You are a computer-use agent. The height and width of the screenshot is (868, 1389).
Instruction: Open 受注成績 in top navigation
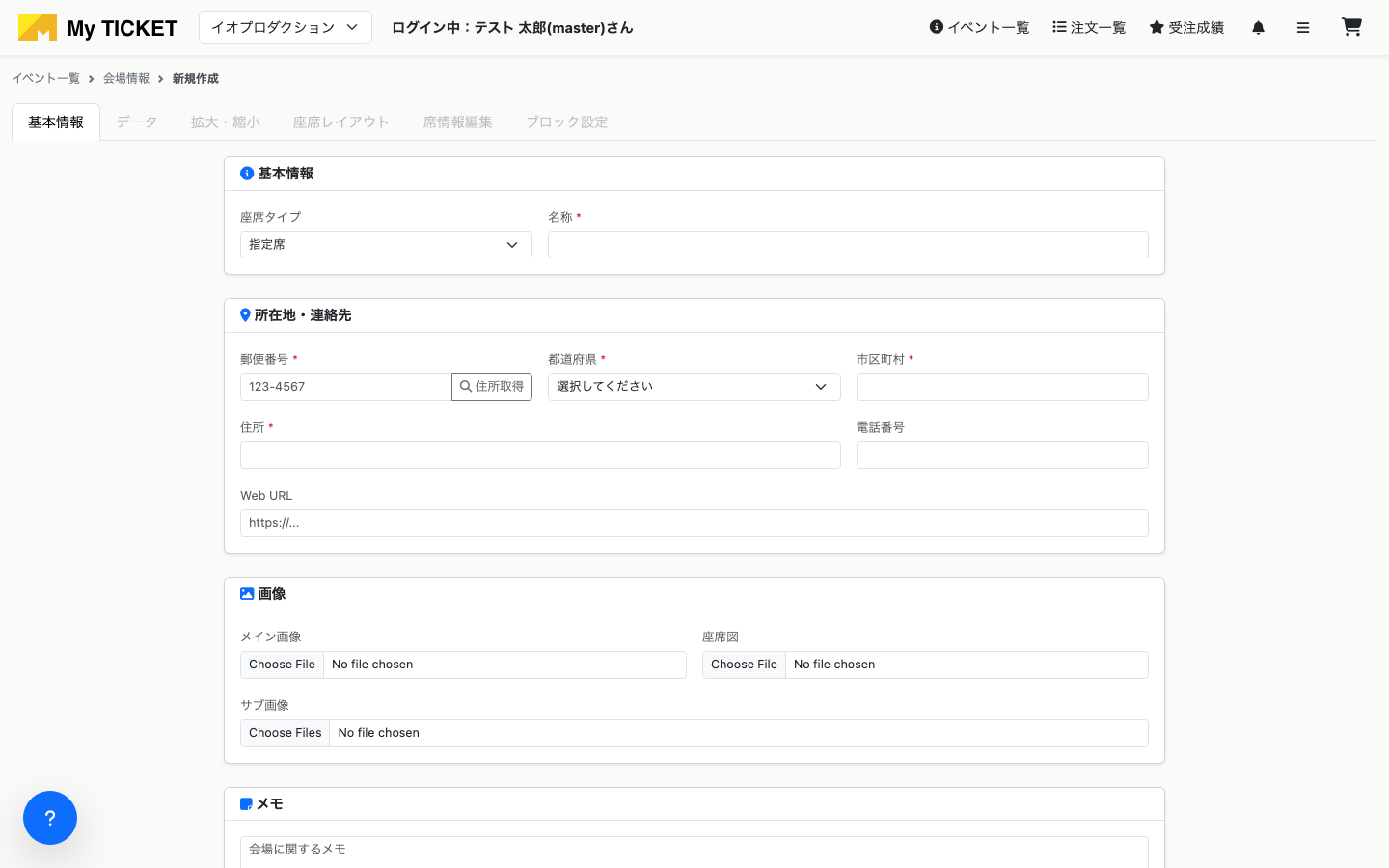tap(1186, 28)
